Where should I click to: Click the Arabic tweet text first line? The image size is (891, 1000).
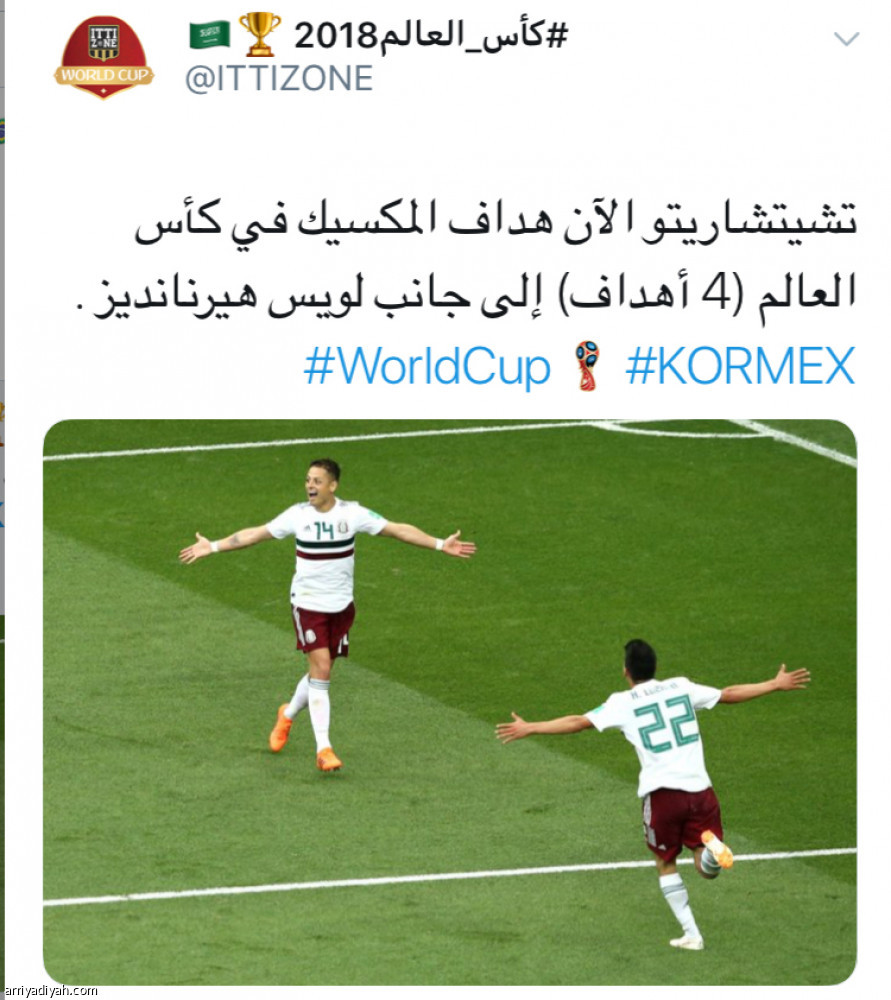point(496,221)
